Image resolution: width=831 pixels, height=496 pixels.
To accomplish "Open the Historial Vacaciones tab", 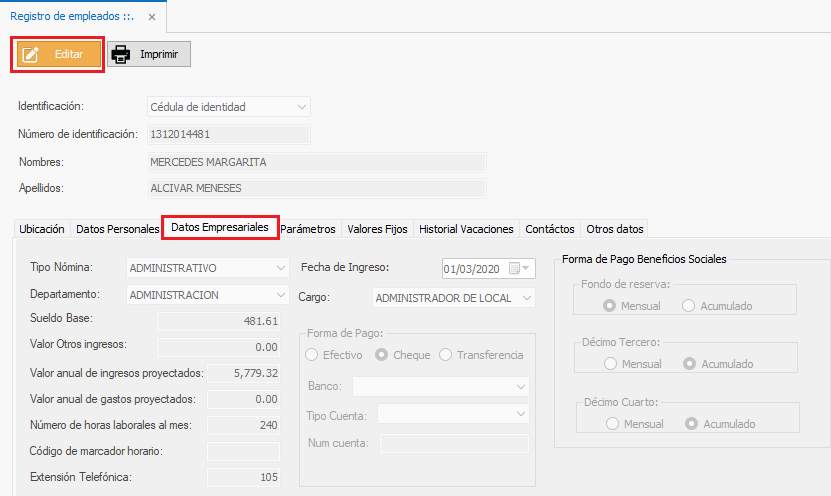I will click(466, 229).
